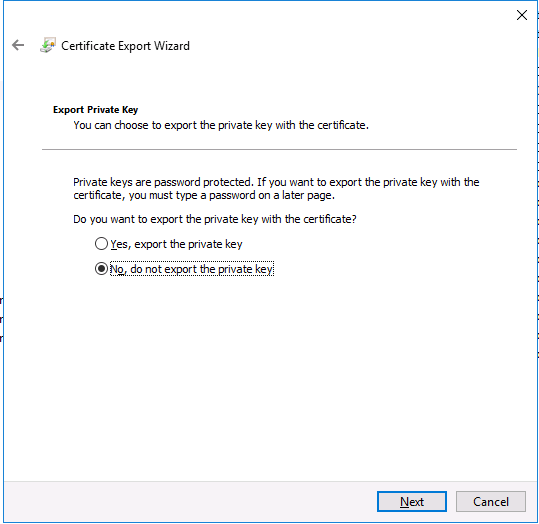Close the wizard with the X icon
The width and height of the screenshot is (539, 524).
(521, 15)
